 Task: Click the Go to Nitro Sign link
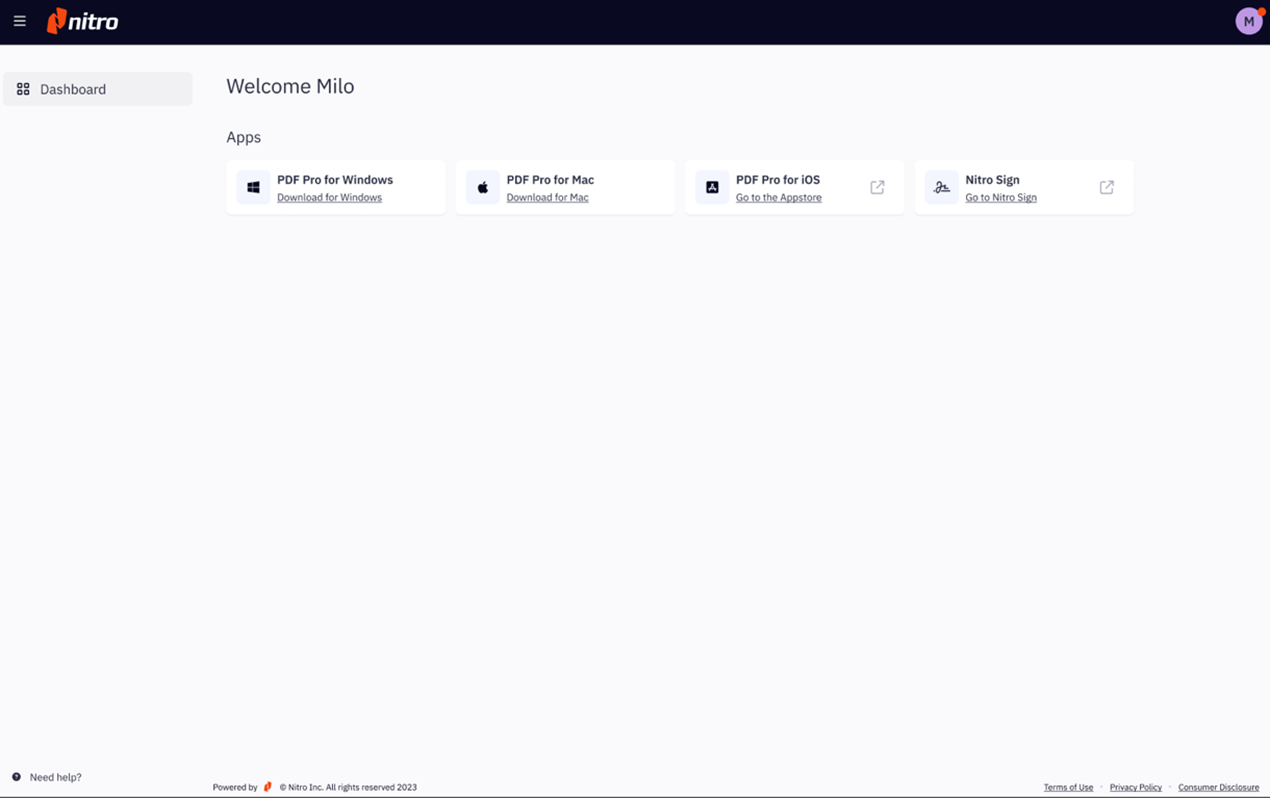(x=1001, y=197)
